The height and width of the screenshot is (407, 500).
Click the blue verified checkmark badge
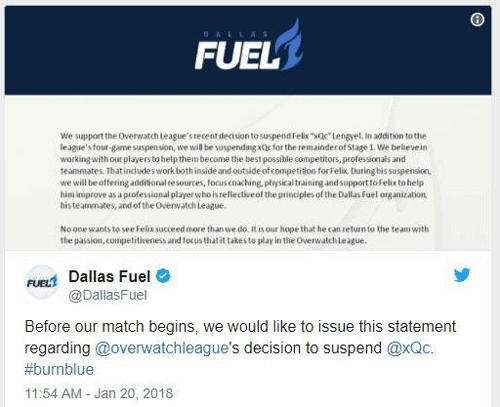pos(163,276)
